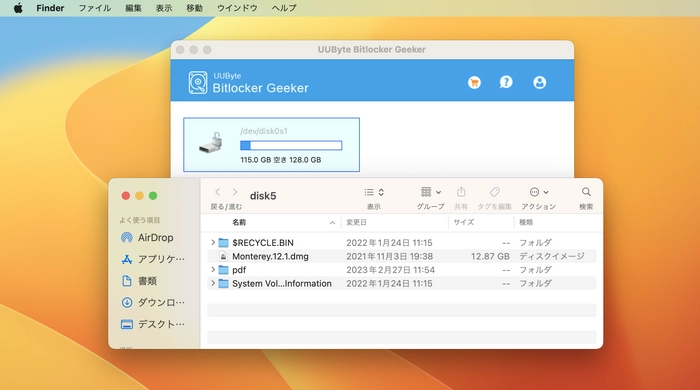Open the 表示 menu in menu bar
Screen dimensions: 700x390
click(164, 8)
